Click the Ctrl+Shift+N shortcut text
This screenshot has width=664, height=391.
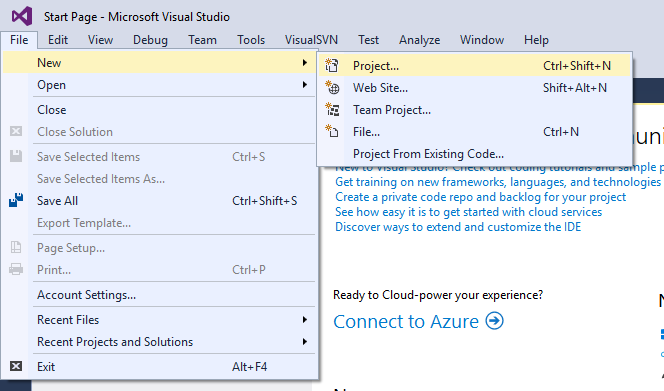pos(577,66)
